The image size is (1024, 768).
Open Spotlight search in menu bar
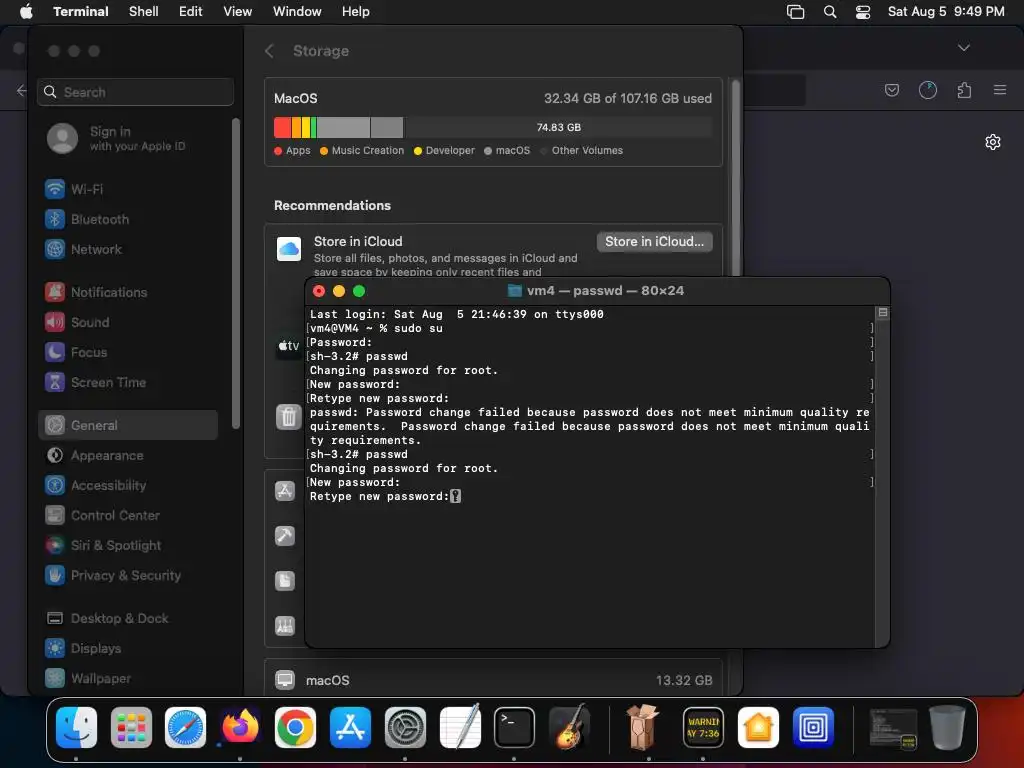coord(830,11)
